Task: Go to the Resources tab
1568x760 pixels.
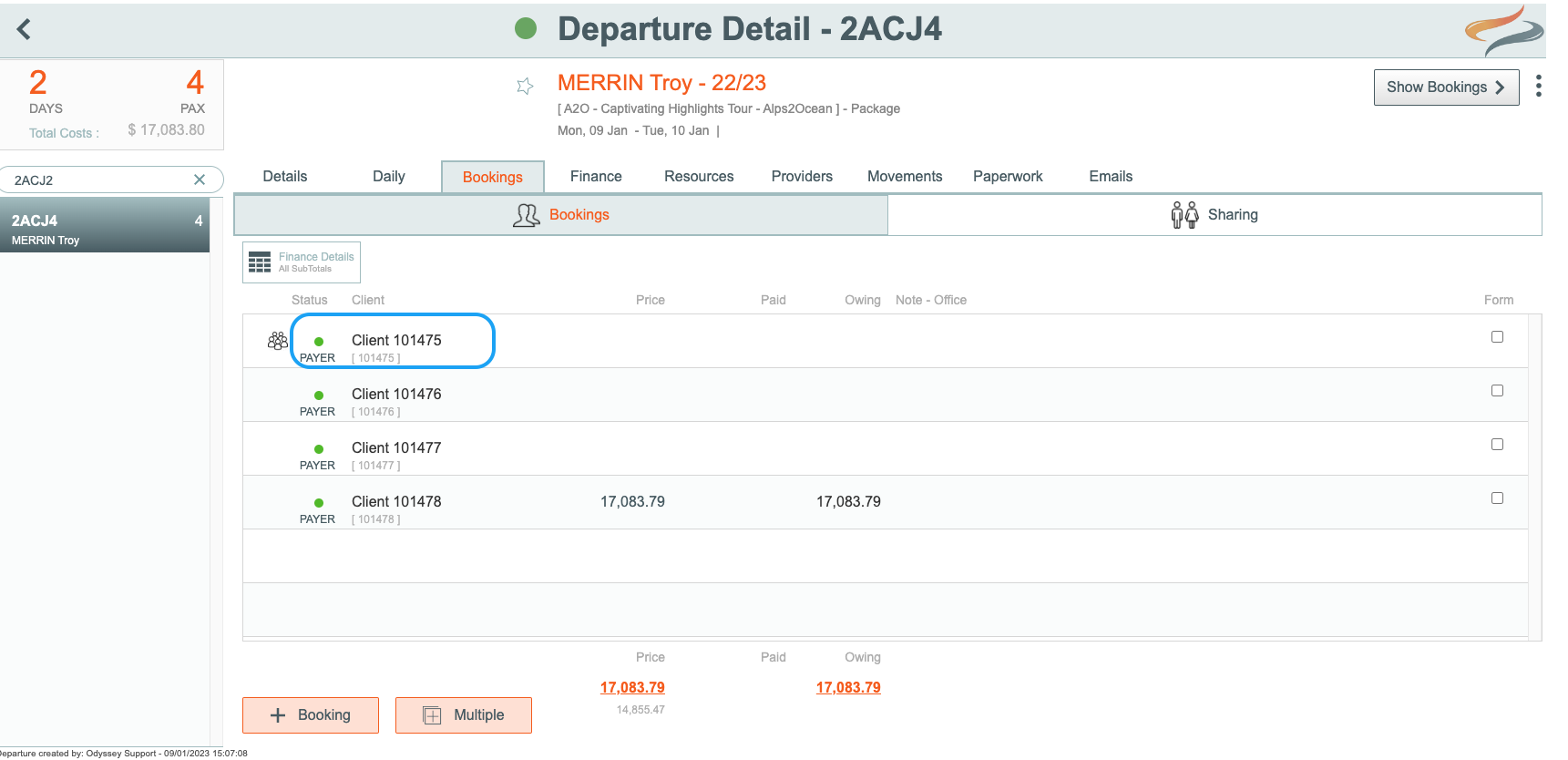Action: pos(699,177)
